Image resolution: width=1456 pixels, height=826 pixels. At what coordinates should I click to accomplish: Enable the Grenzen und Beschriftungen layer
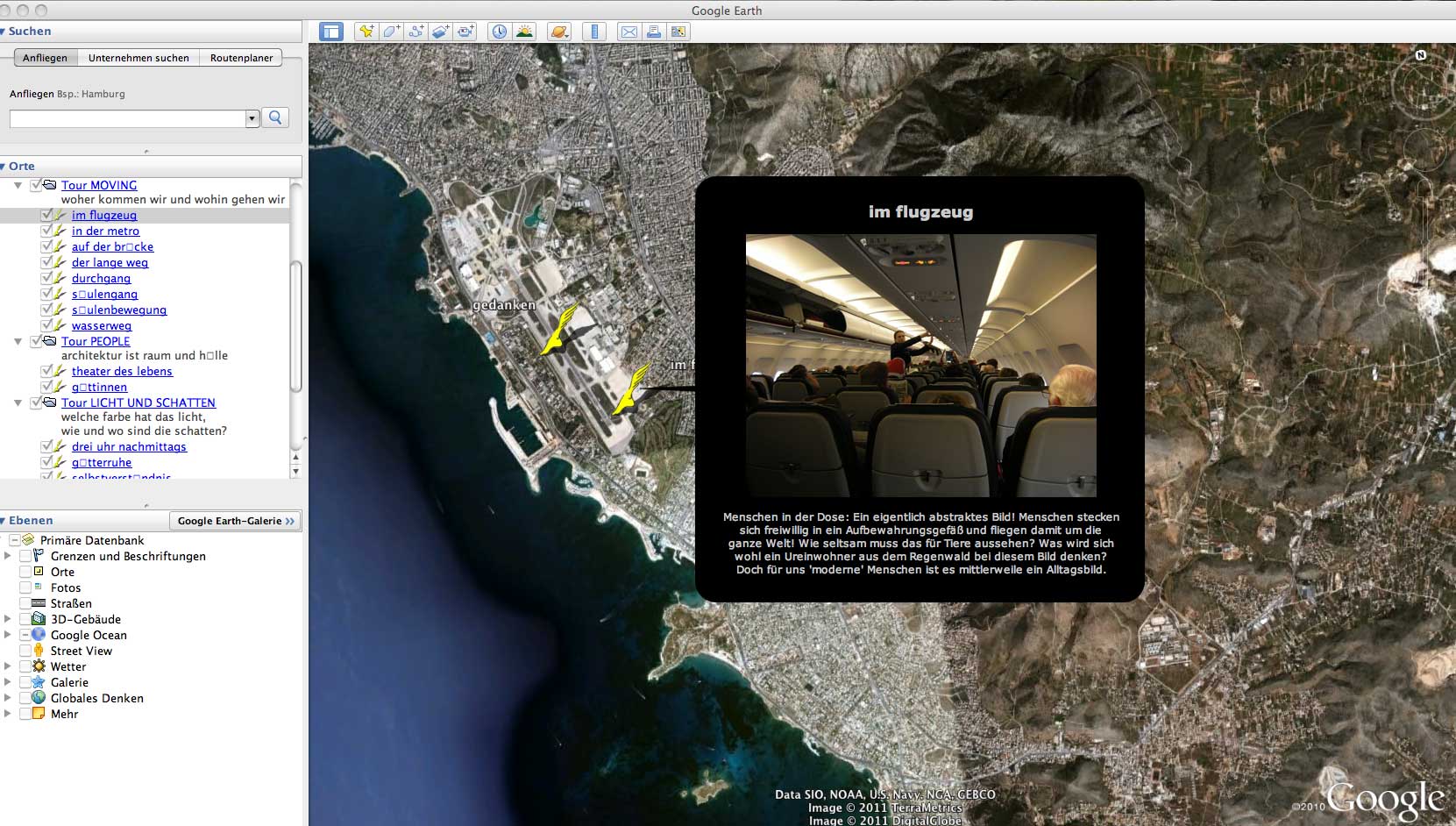pyautogui.click(x=25, y=556)
